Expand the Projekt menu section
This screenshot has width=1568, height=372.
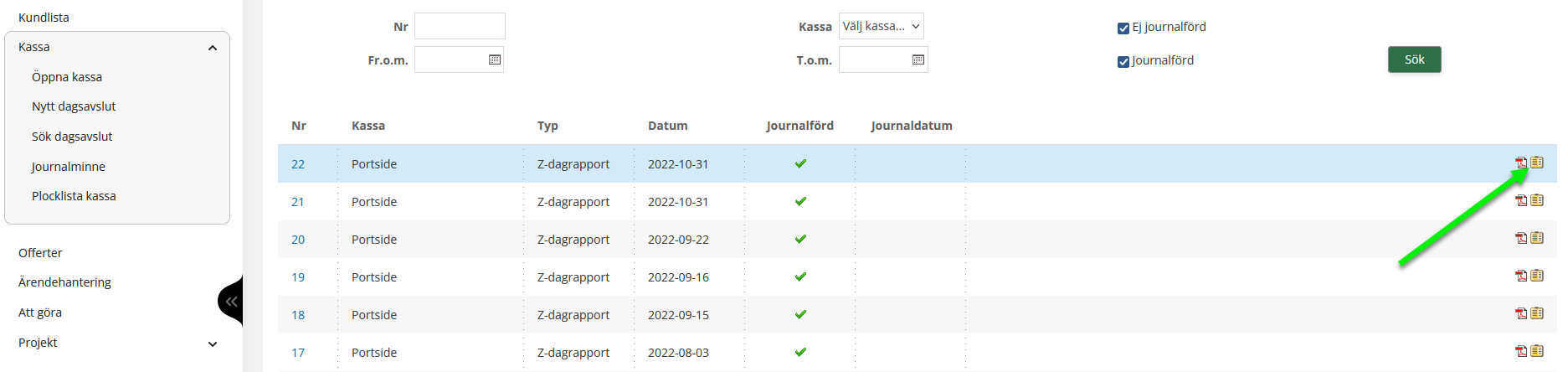tap(213, 344)
